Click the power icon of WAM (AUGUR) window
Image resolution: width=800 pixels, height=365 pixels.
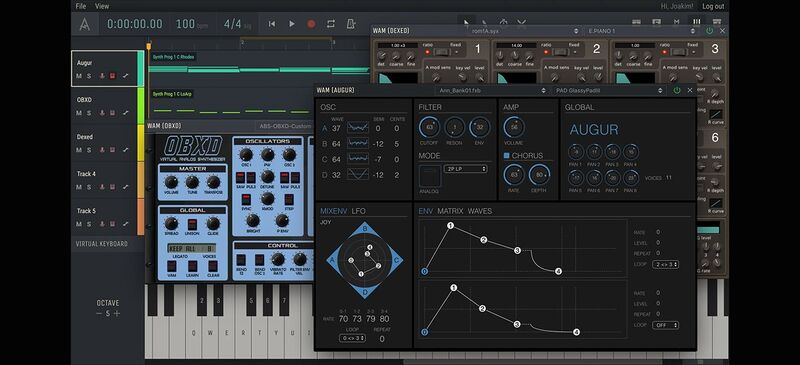pyautogui.click(x=677, y=90)
